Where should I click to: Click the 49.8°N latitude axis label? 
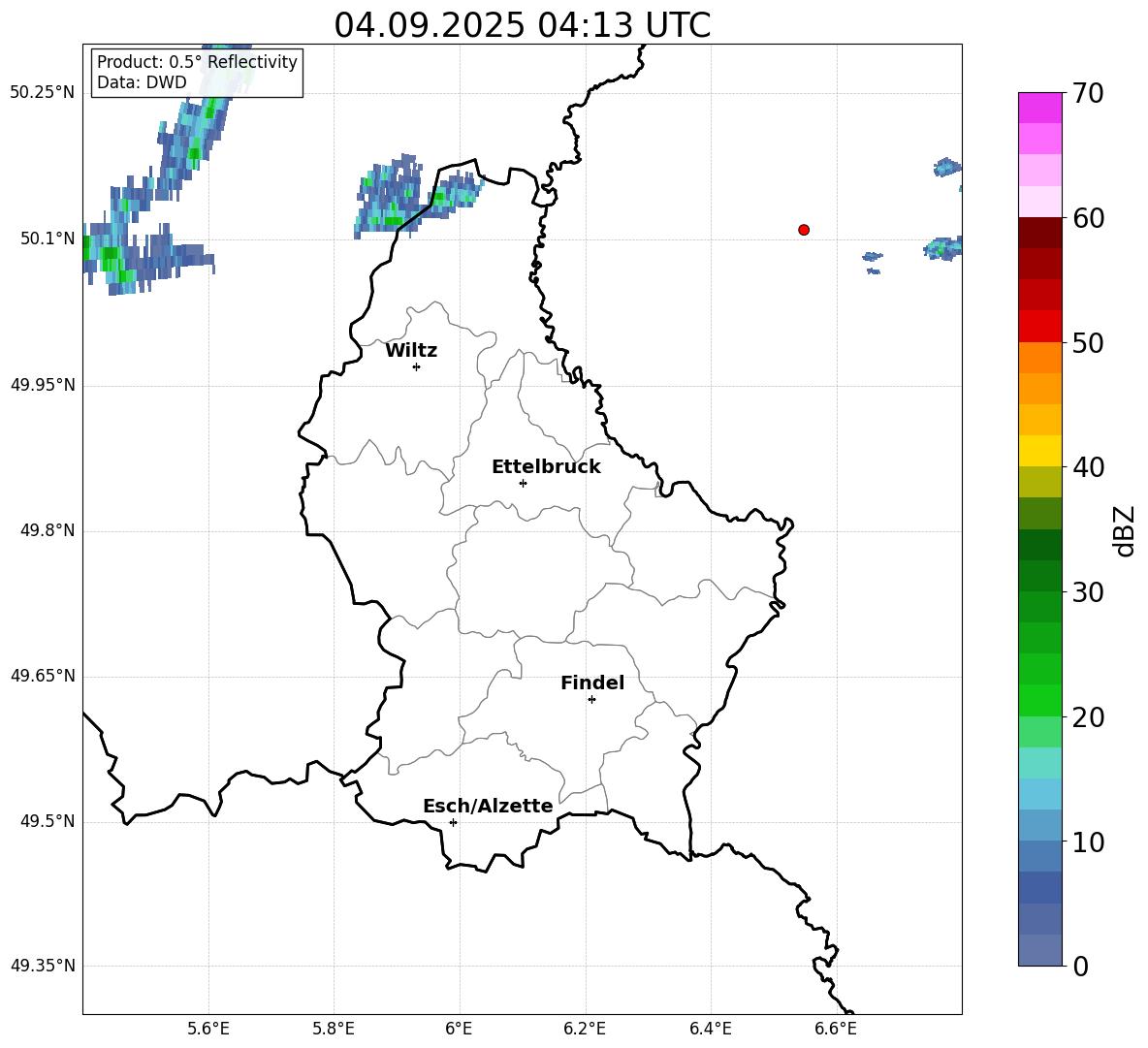(x=47, y=530)
